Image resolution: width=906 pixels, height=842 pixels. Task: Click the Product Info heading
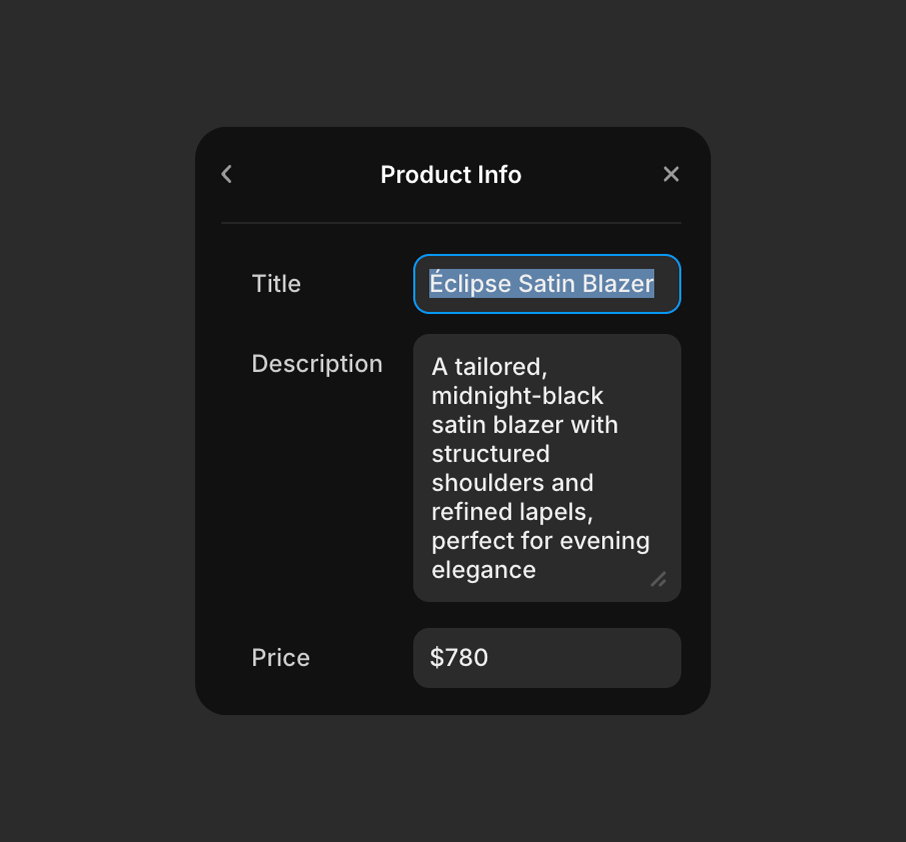(451, 175)
